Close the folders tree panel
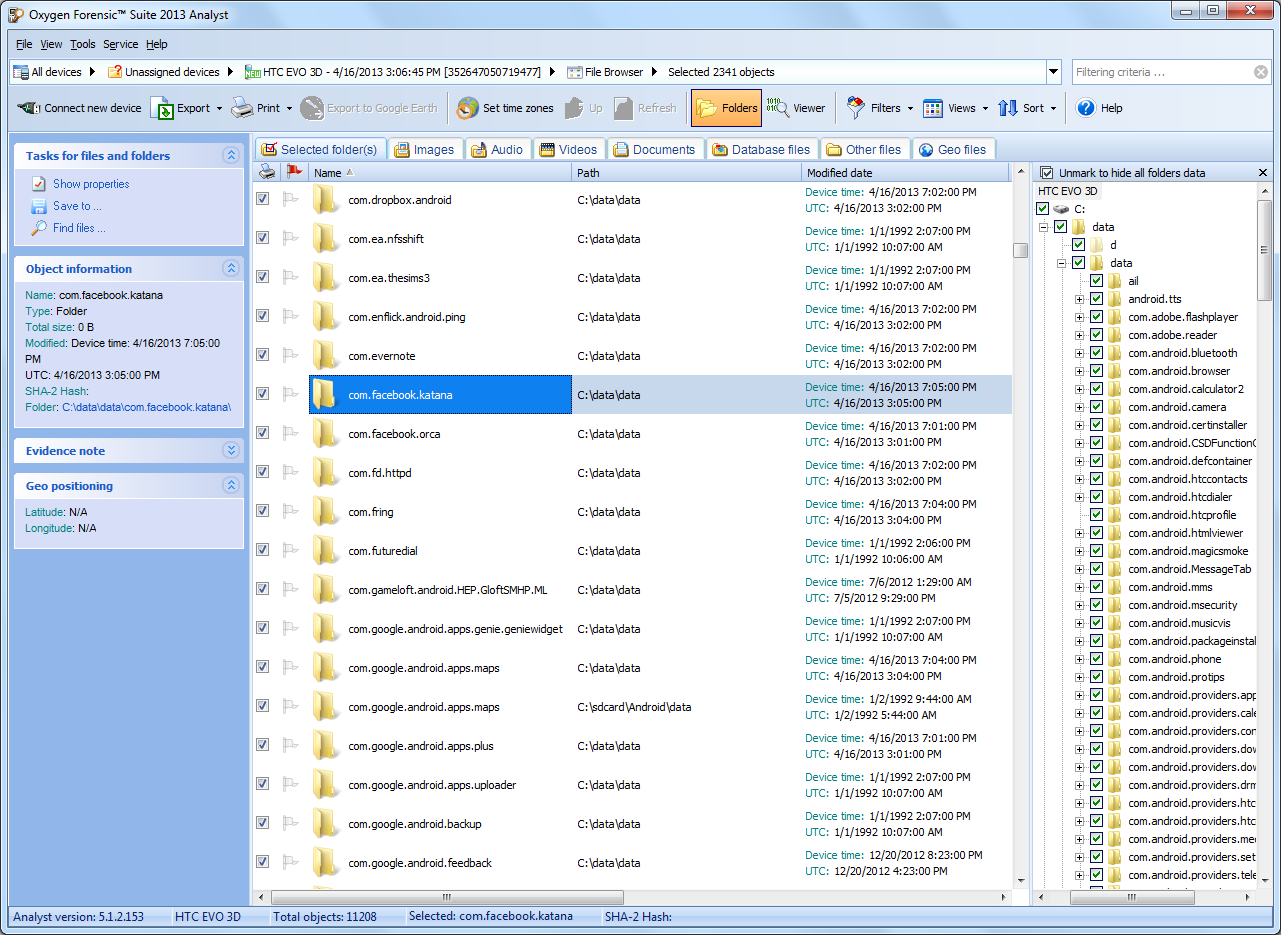The width and height of the screenshot is (1281, 935). pos(1263,173)
